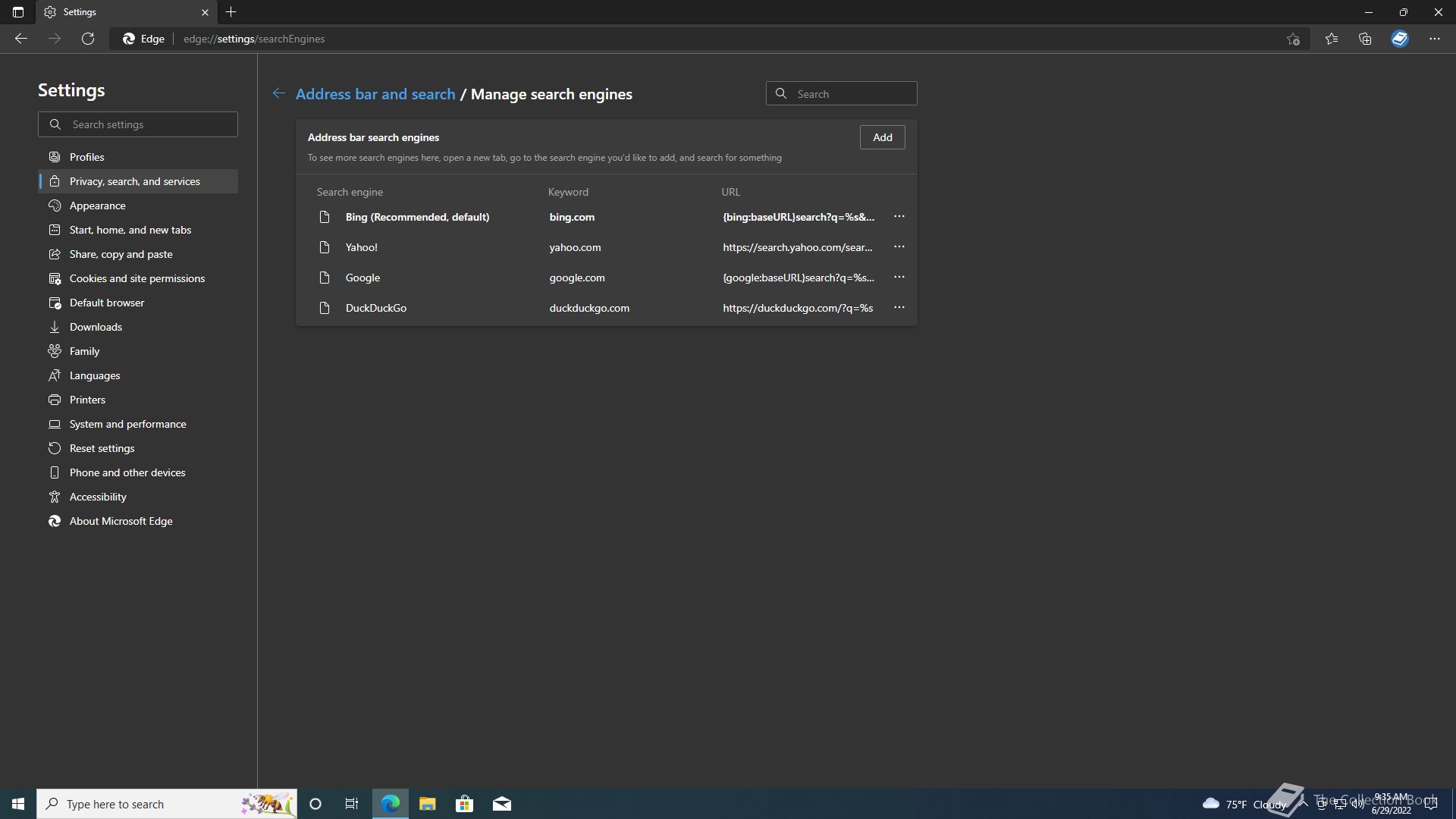1456x819 pixels.
Task: Open Cortana circle icon on taskbar
Action: 315,804
